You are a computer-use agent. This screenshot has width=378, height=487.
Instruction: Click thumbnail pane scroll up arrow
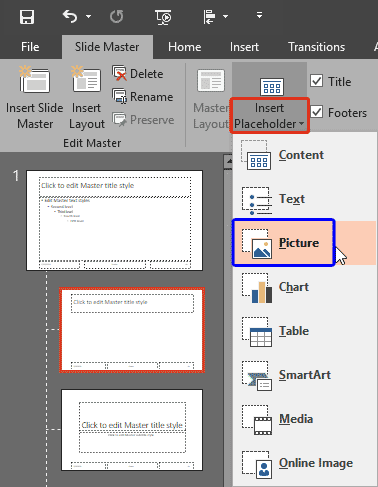pos(229,161)
